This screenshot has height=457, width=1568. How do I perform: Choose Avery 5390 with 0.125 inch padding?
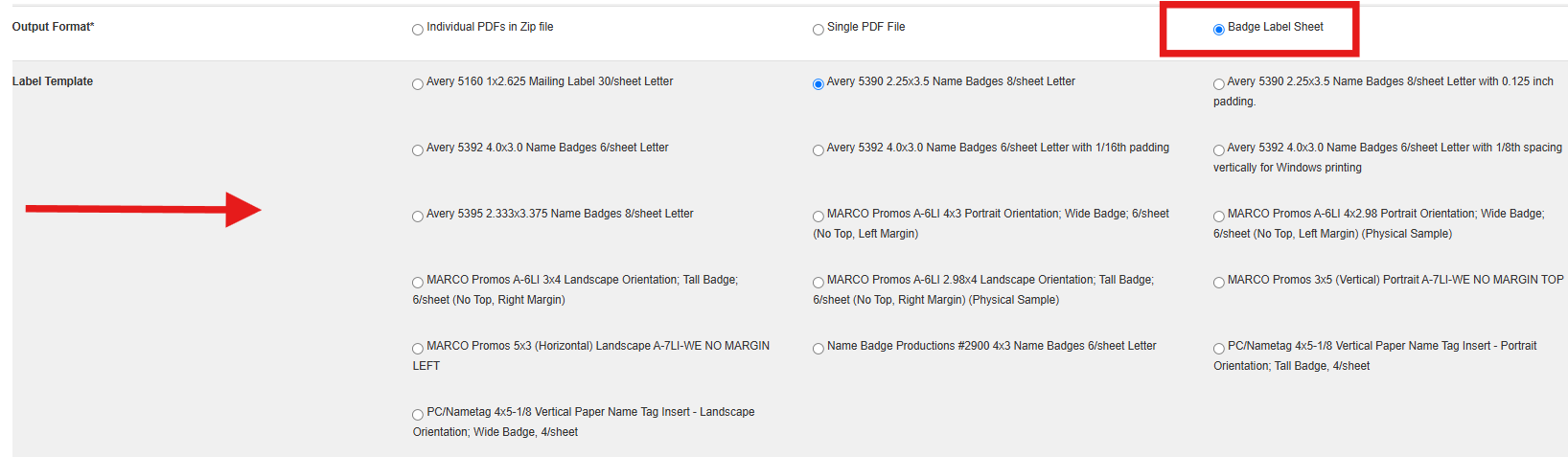click(x=1219, y=84)
